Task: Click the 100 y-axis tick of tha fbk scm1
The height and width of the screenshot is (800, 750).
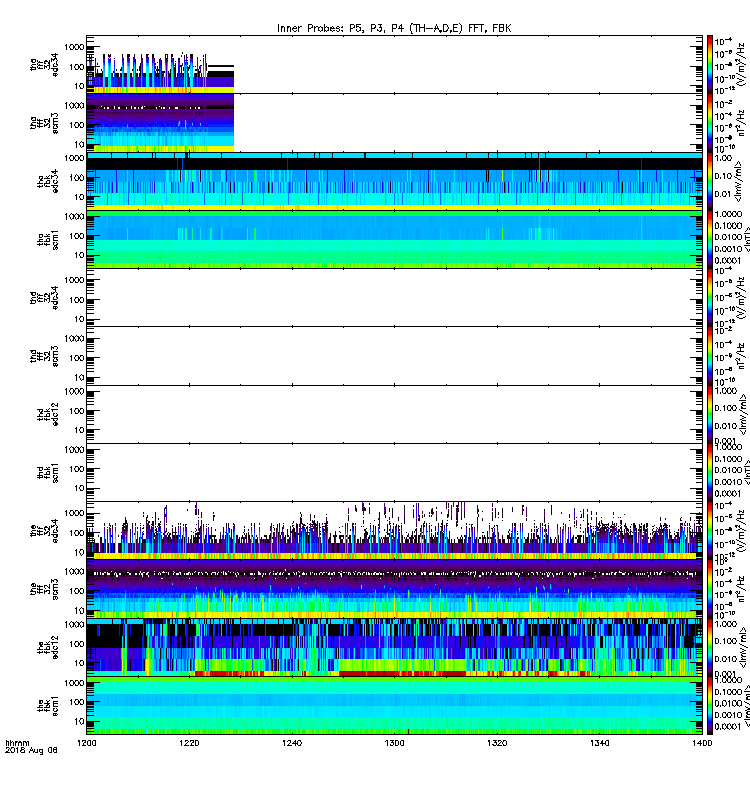Action: 77,236
